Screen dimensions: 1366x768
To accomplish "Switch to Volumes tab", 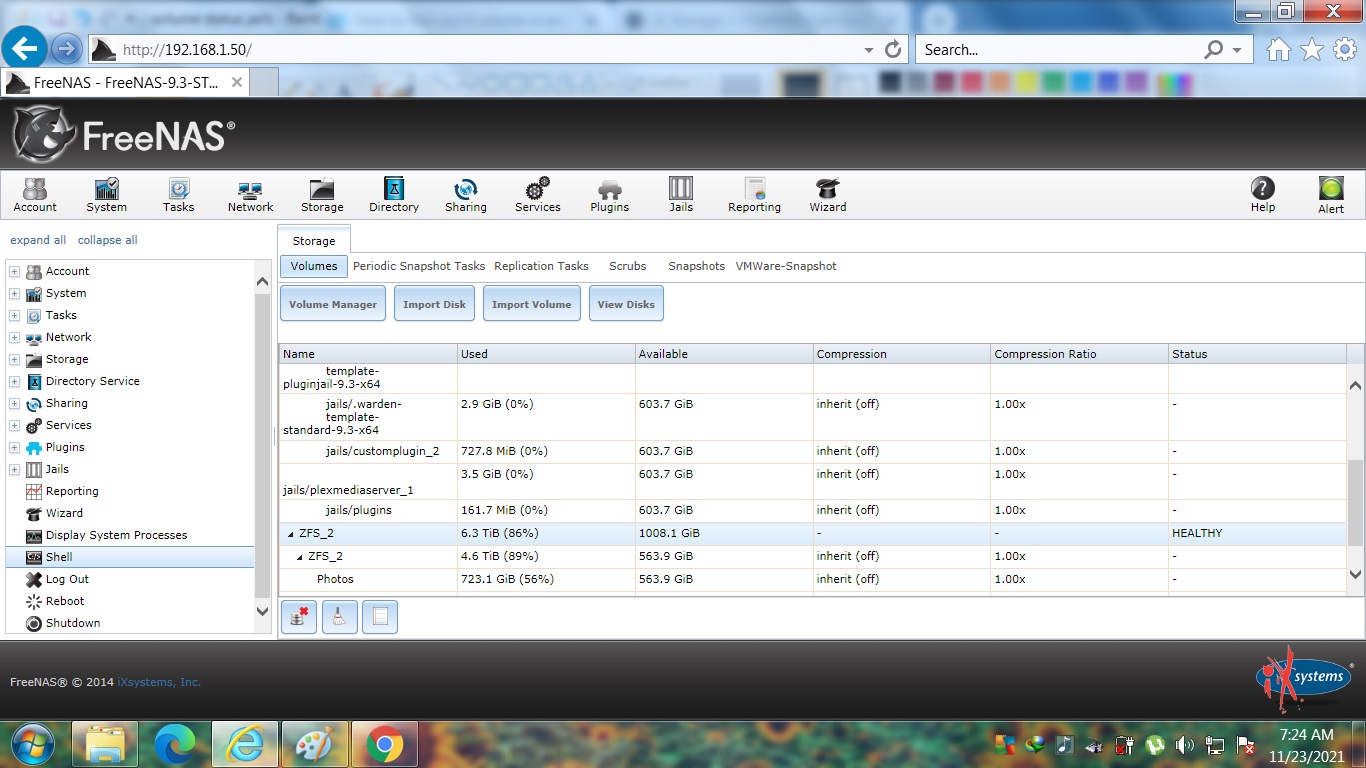I will pyautogui.click(x=314, y=266).
